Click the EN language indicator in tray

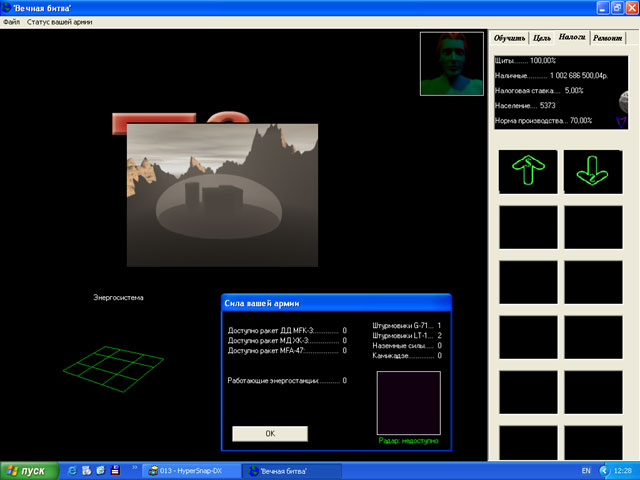[x=585, y=470]
